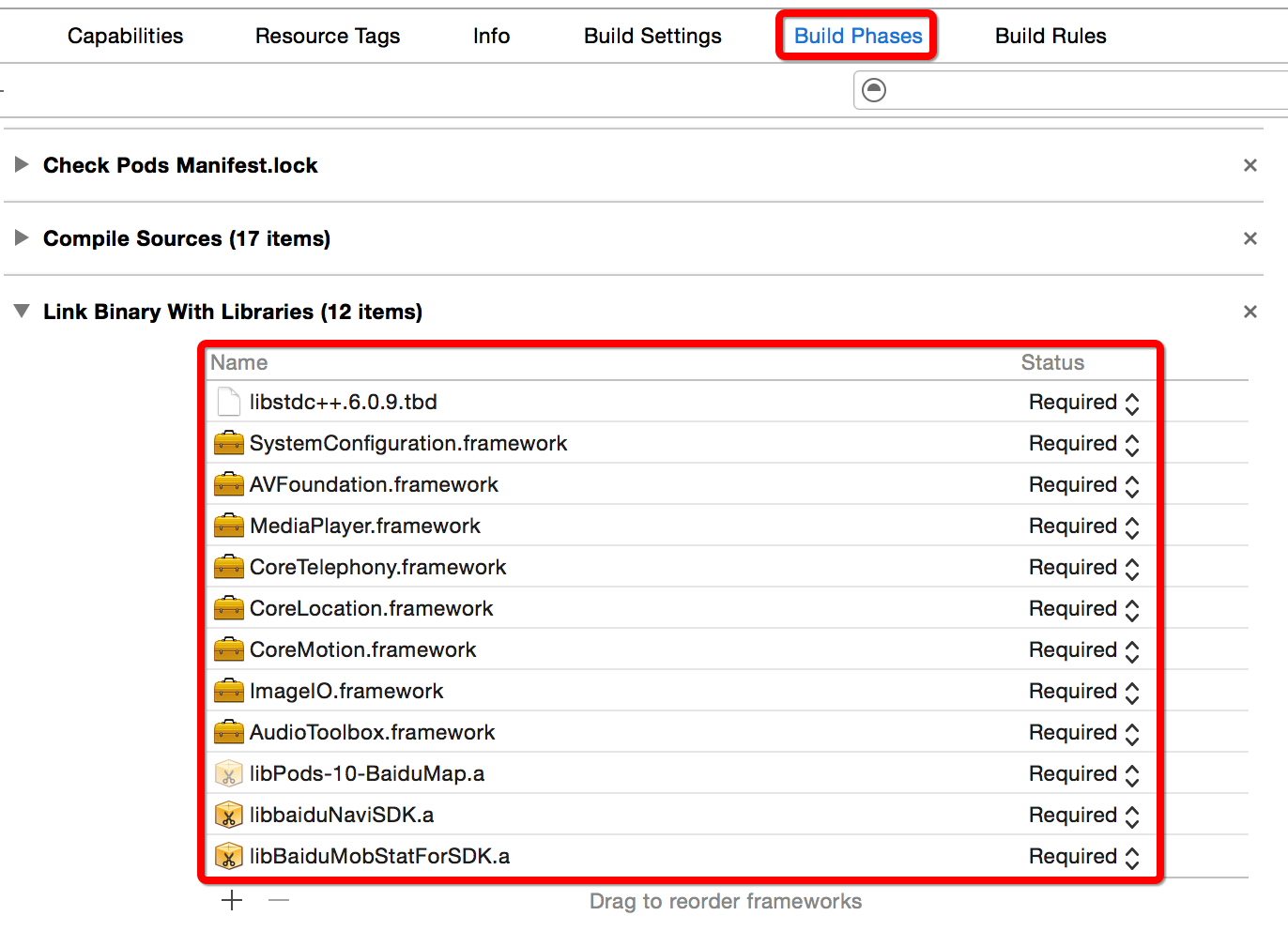Click the AVFoundation.framework toolbox icon
The image size is (1288, 931).
[228, 484]
